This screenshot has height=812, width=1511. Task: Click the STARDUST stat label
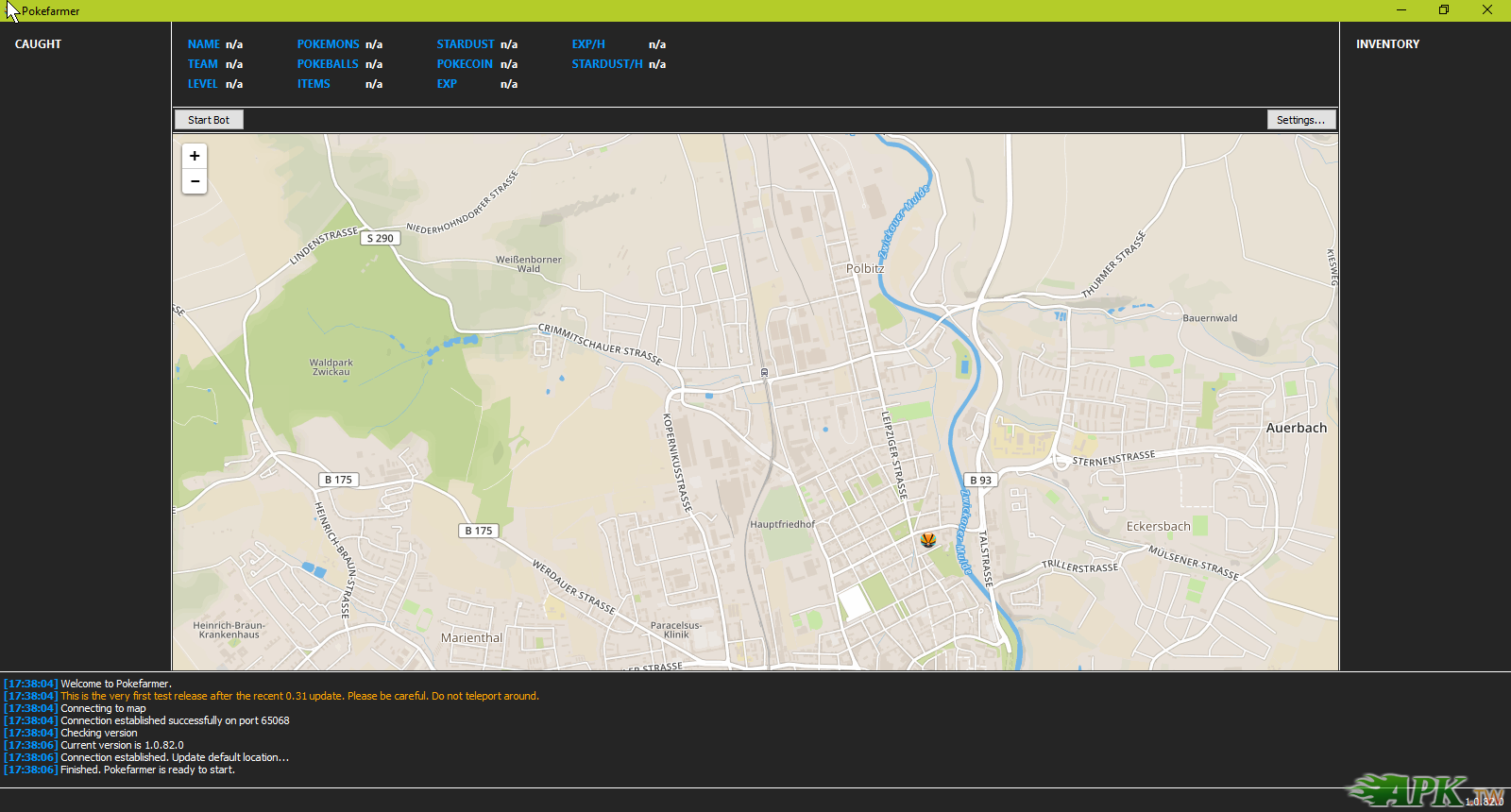[x=465, y=44]
